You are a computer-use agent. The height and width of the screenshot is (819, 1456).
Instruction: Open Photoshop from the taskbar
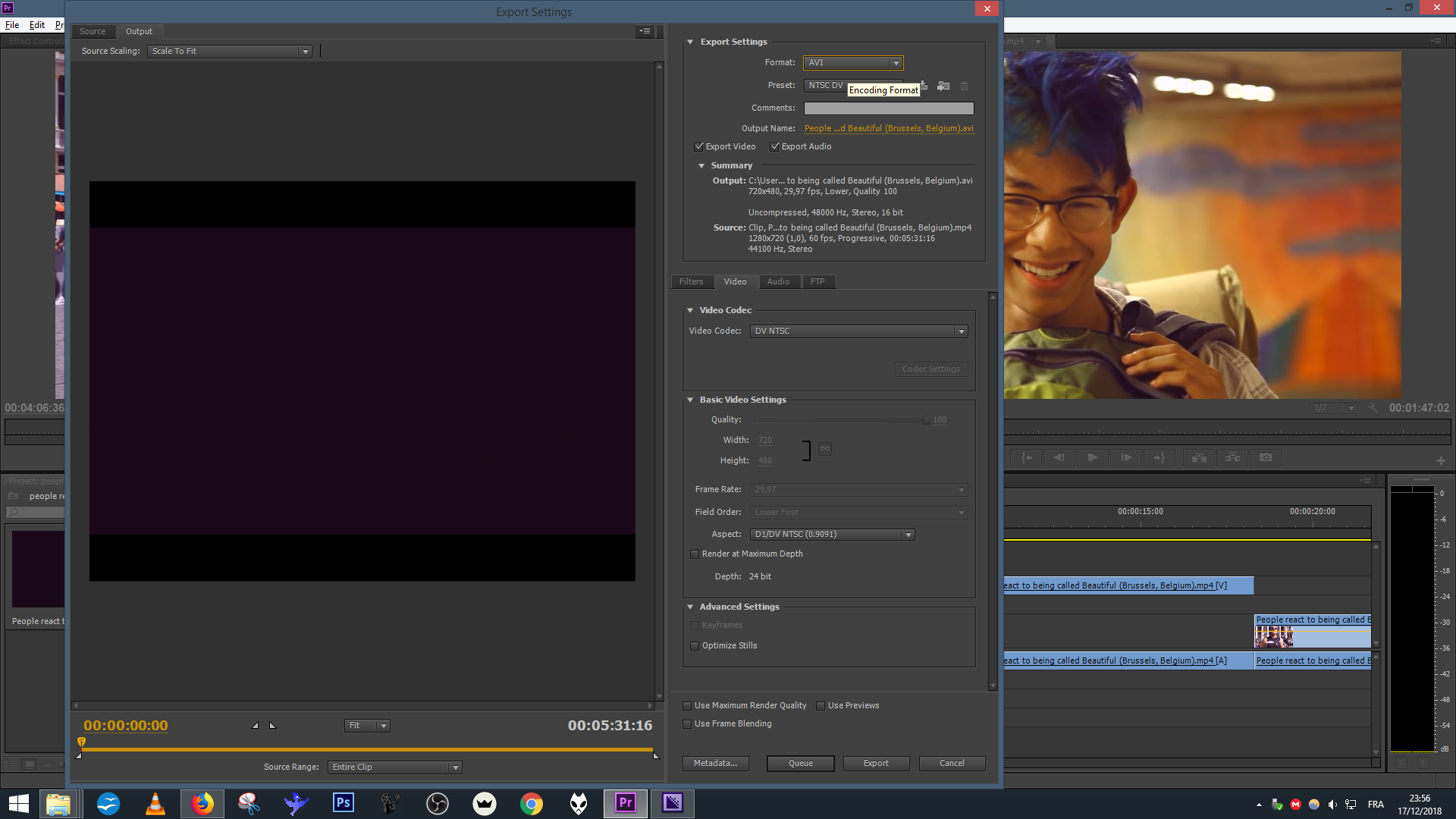[343, 803]
